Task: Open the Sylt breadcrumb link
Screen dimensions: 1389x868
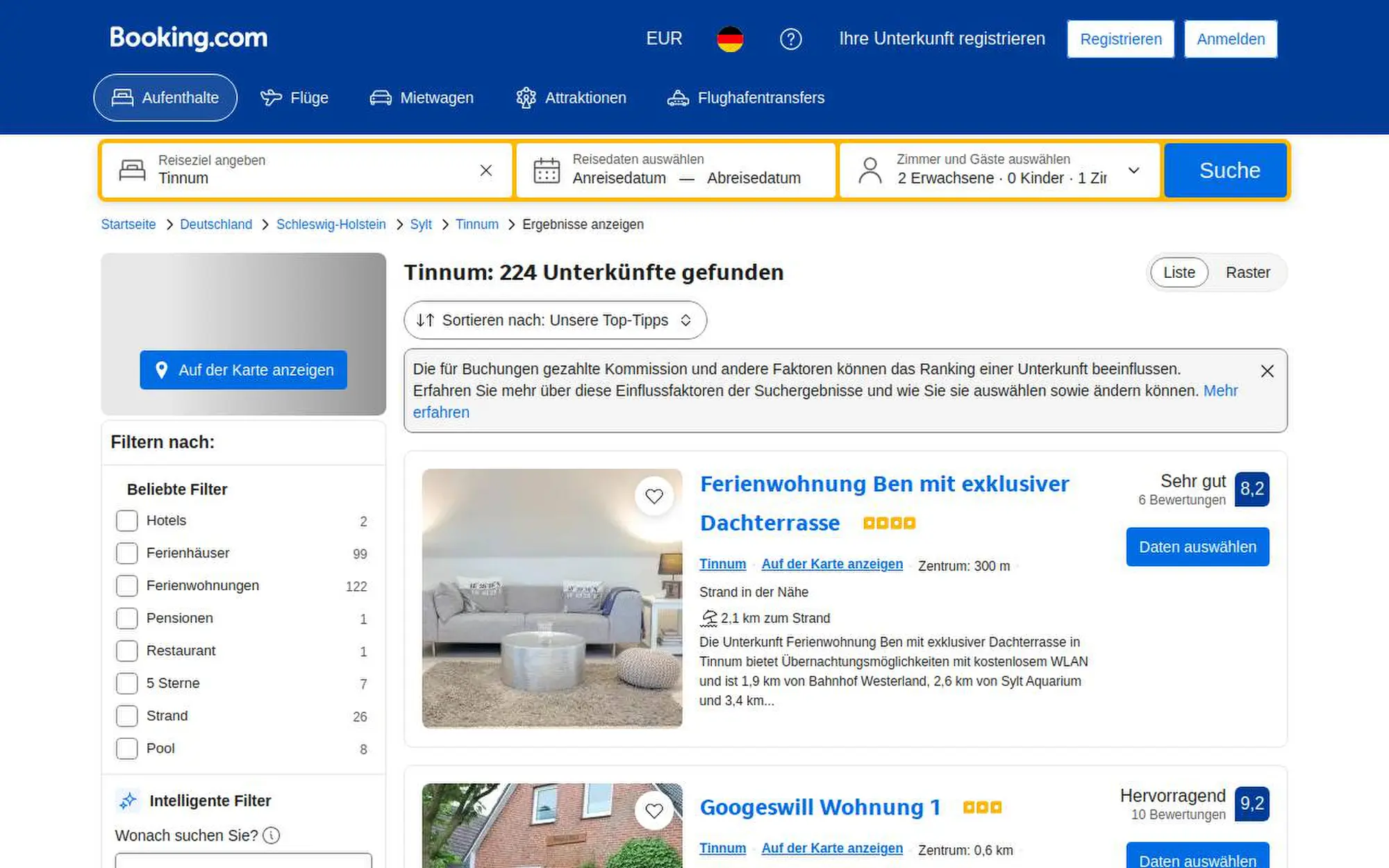Action: click(421, 224)
